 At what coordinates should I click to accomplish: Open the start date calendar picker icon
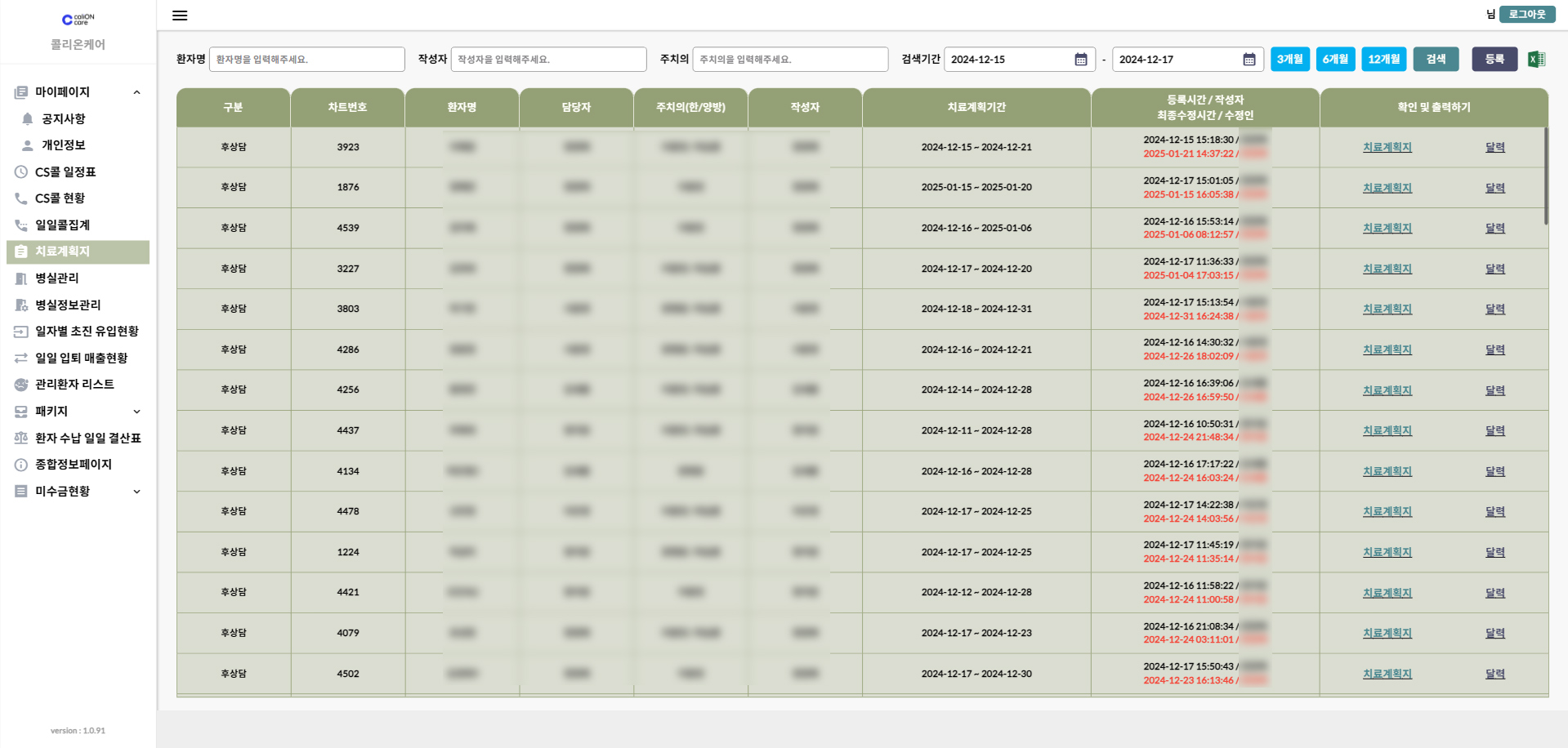1080,60
